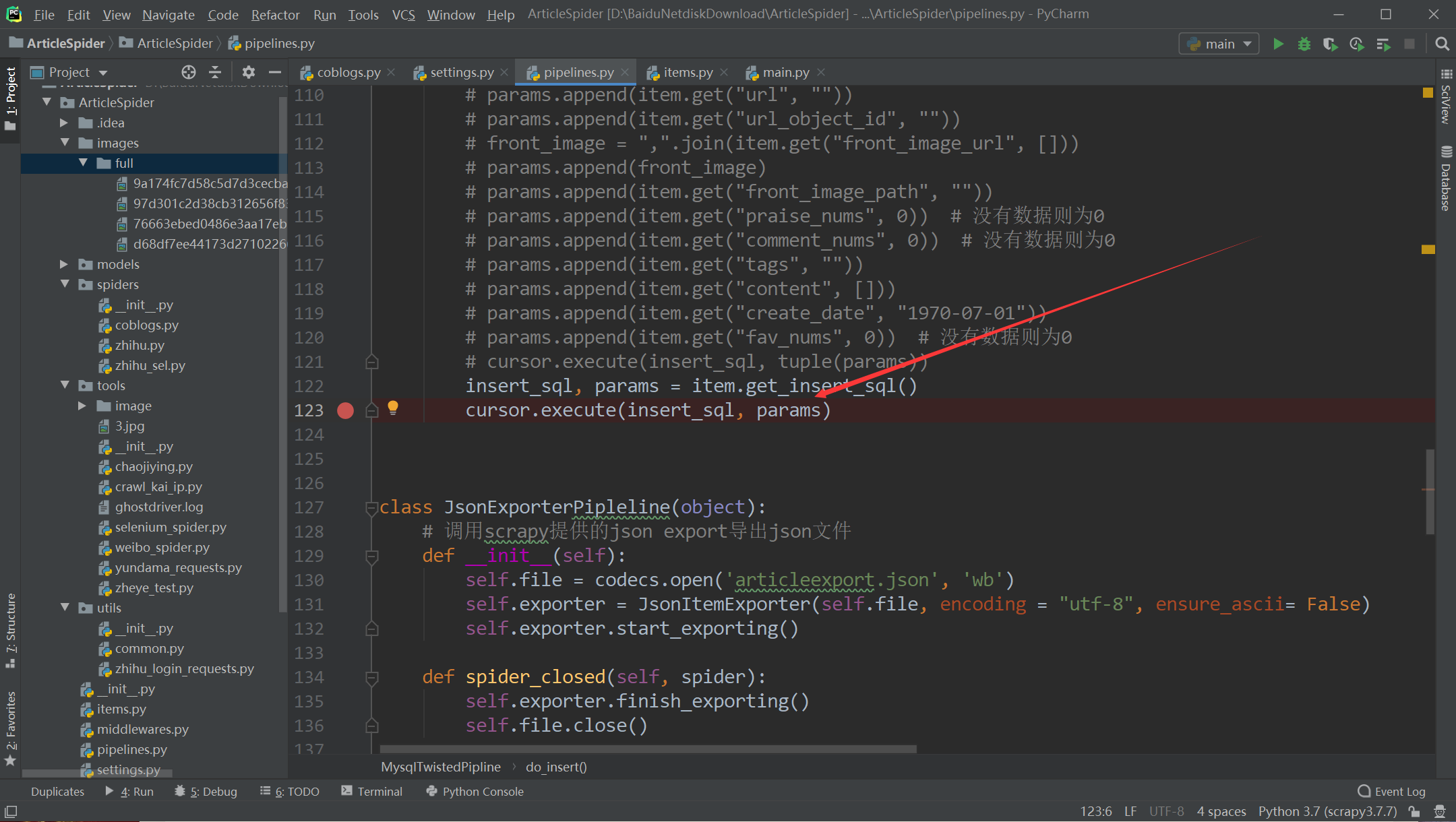This screenshot has height=822, width=1456.
Task: Open the File menu
Action: pos(44,14)
